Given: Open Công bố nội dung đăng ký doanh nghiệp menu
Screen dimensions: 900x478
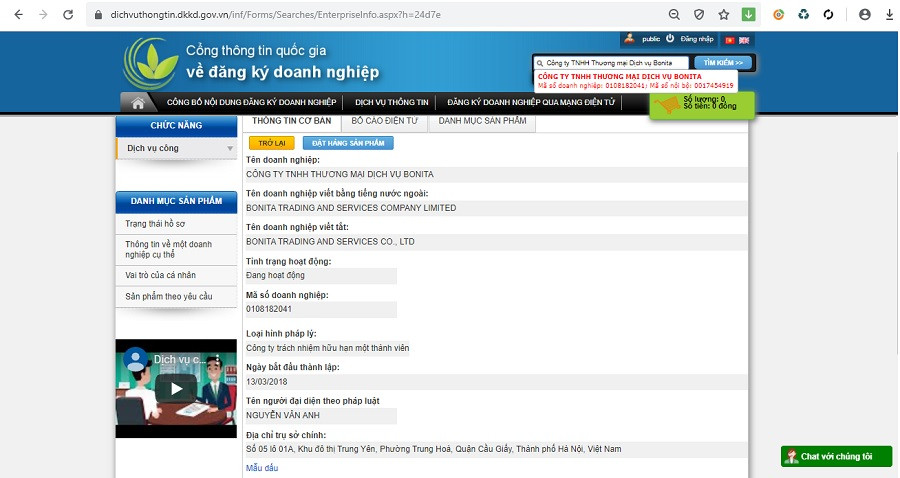Looking at the screenshot, I should [251, 102].
